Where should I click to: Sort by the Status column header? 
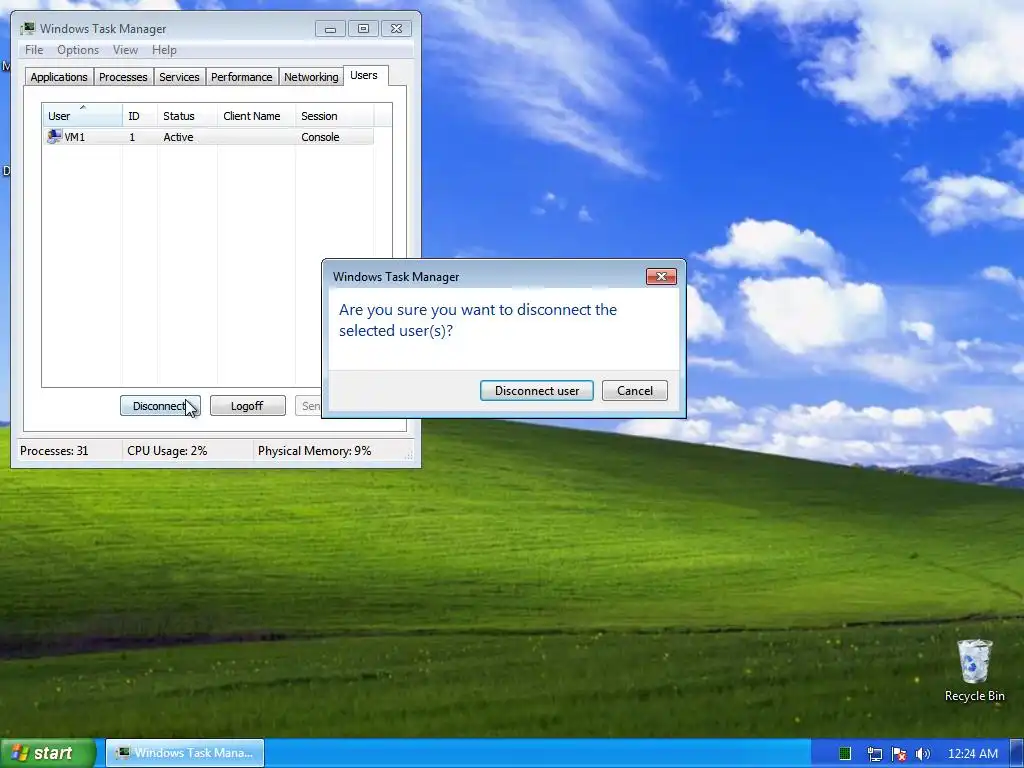187,116
